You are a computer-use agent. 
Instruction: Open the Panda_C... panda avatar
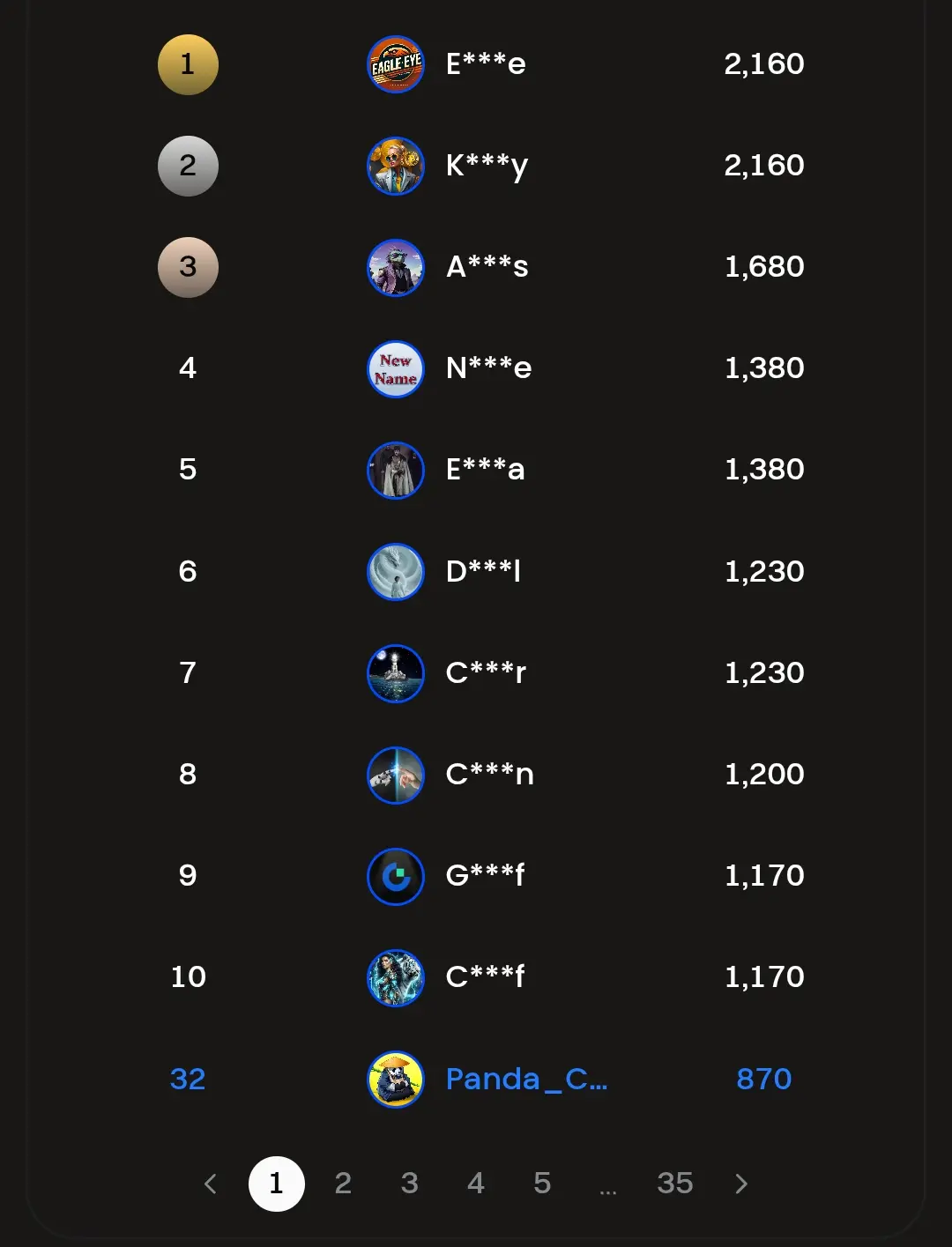point(396,1080)
